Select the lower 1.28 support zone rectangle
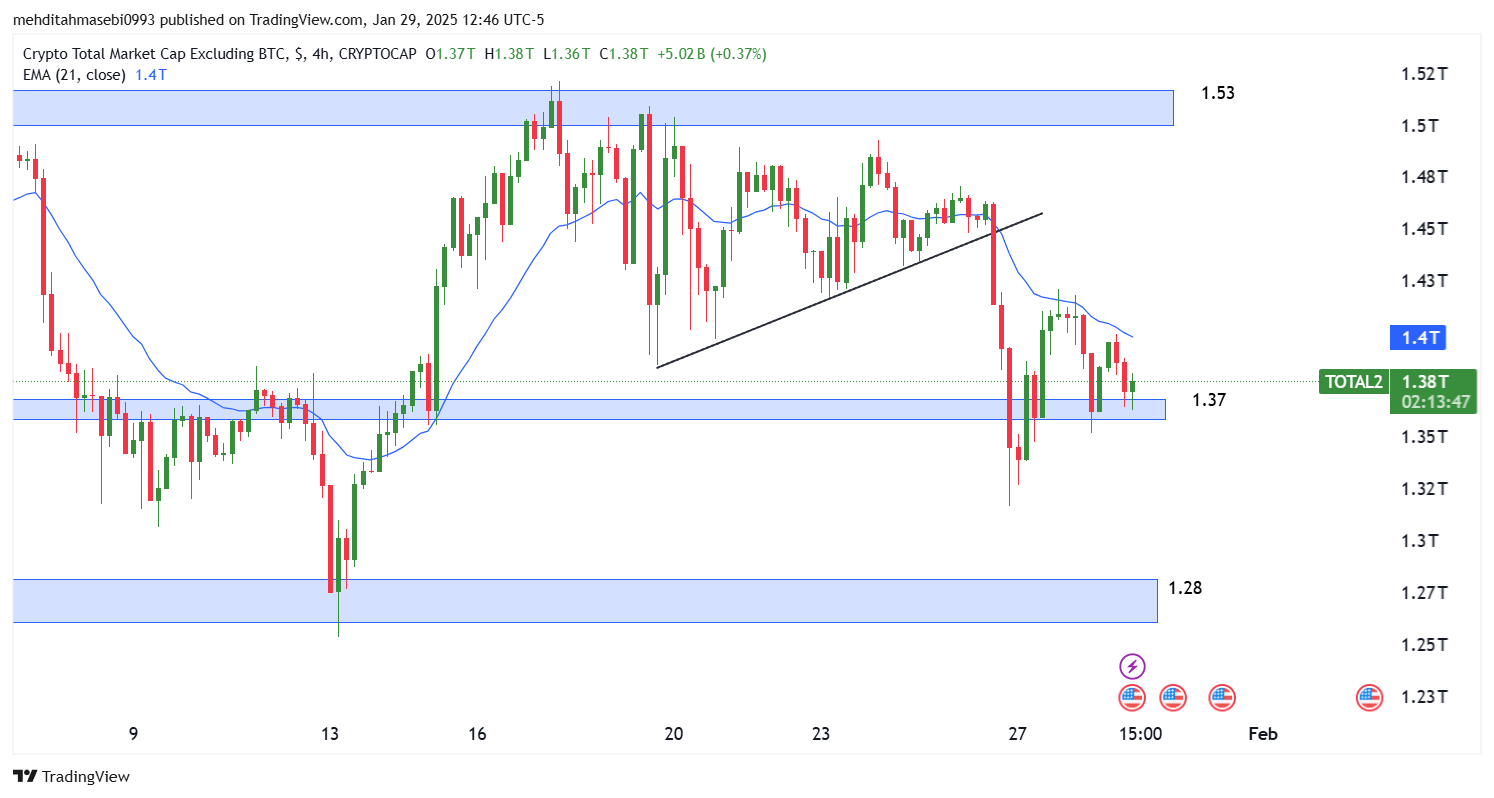Image resolution: width=1494 pixels, height=798 pixels. click(x=585, y=600)
